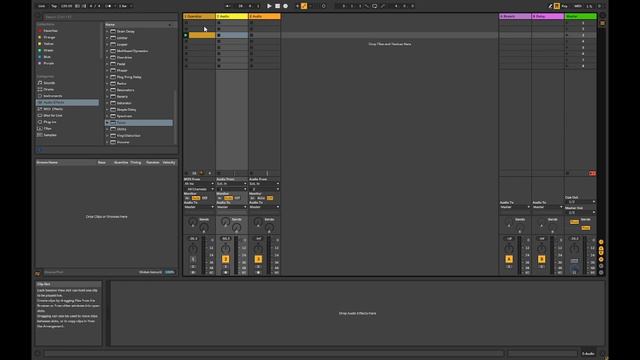Screen dimensions: 640x360
Task: Select the Orange collection
Action: click(x=49, y=37)
